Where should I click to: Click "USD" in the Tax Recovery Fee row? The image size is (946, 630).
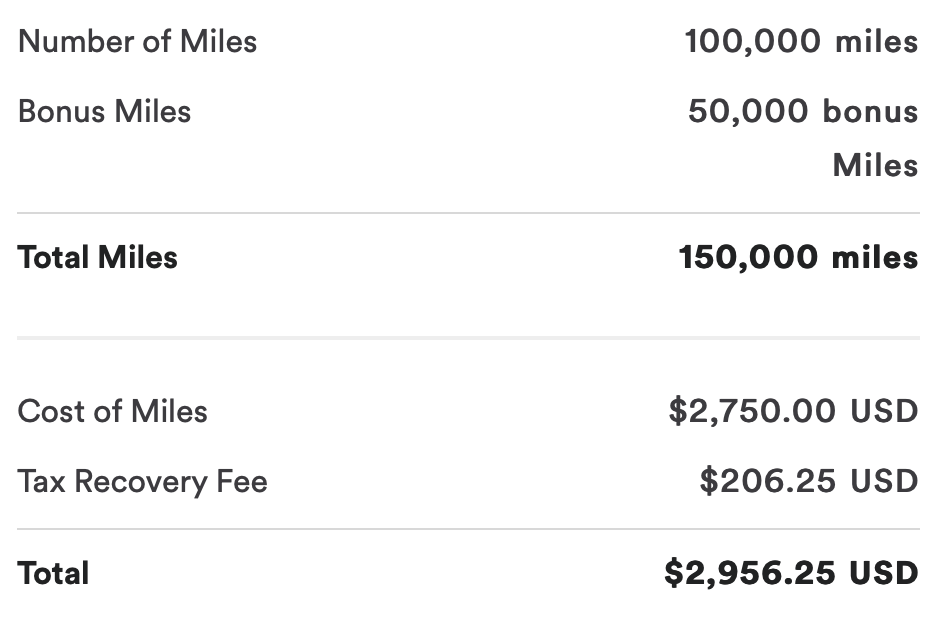click(884, 482)
